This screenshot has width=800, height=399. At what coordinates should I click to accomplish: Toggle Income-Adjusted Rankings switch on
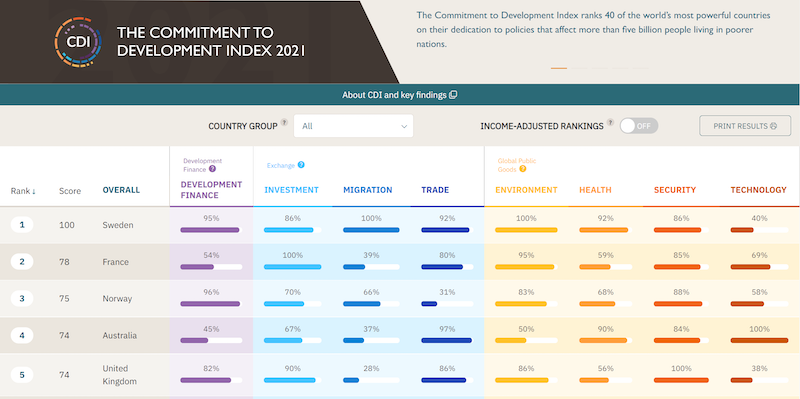pyautogui.click(x=639, y=126)
